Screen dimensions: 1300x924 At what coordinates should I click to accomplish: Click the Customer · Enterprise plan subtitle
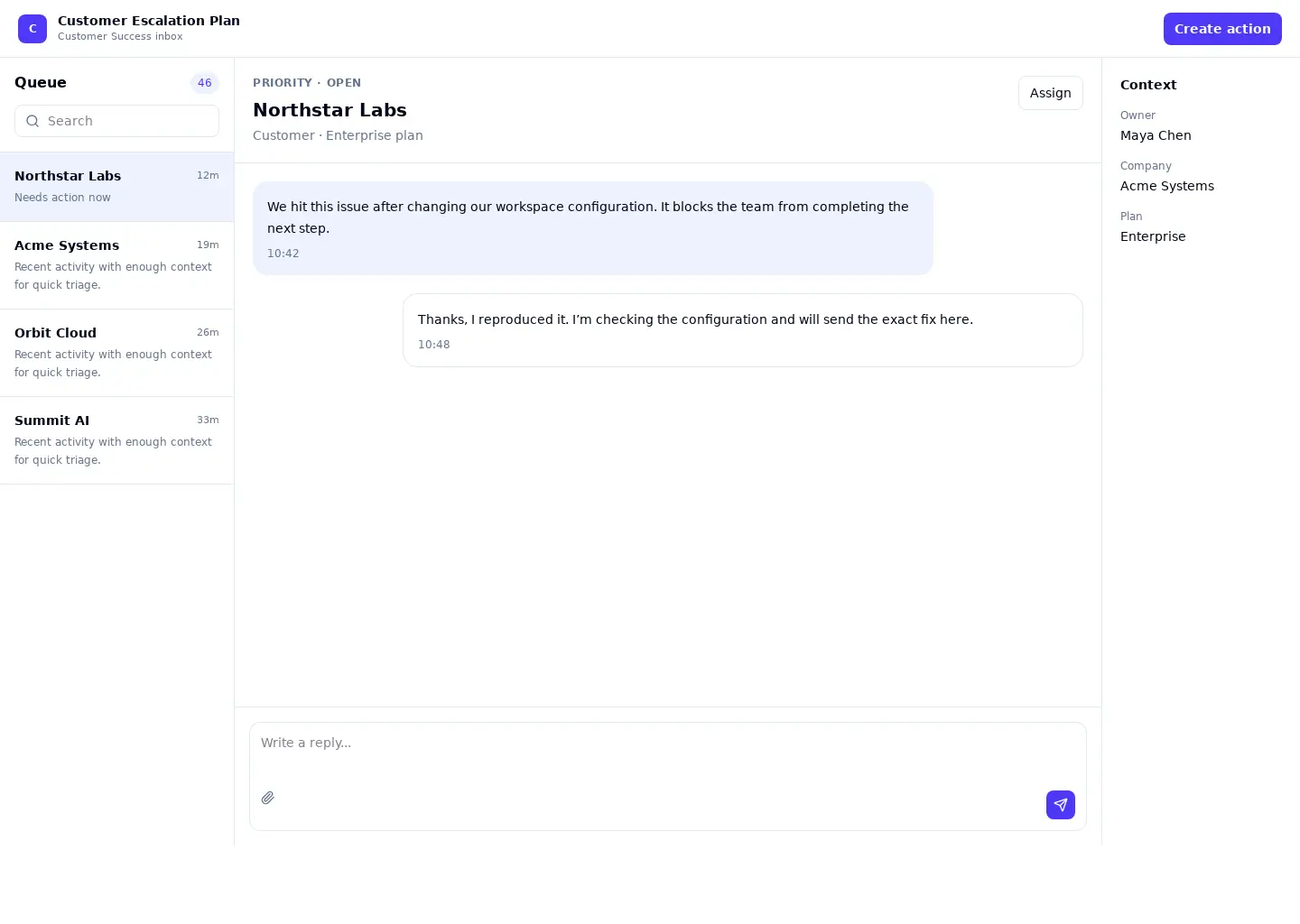[338, 135]
